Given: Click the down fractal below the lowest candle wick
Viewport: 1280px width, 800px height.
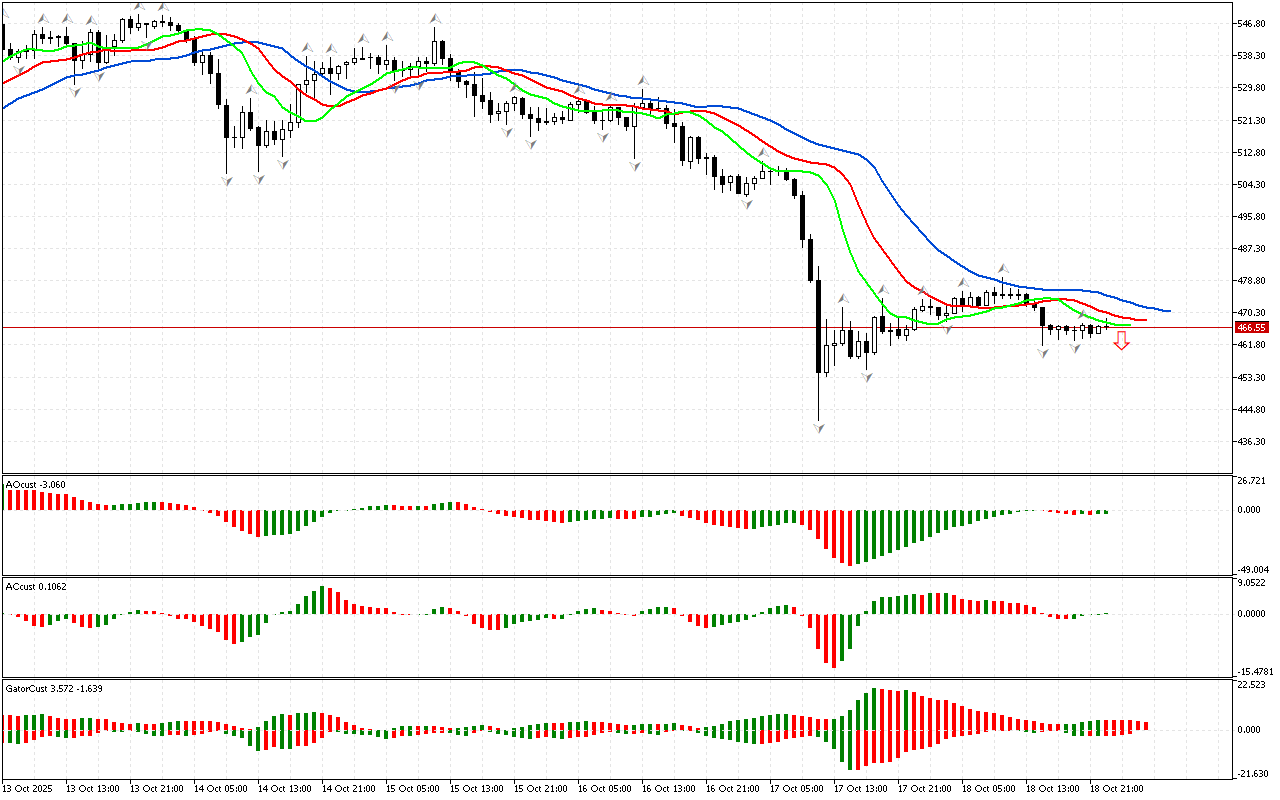Looking at the screenshot, I should pos(819,428).
